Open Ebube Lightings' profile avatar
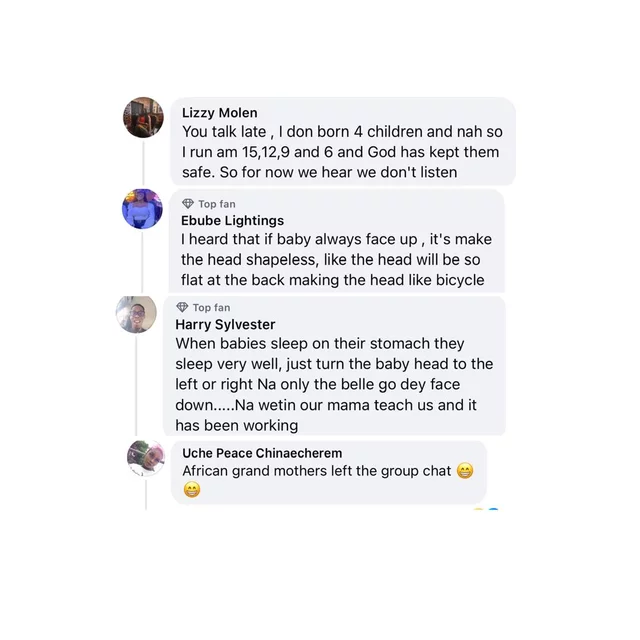 tap(142, 209)
